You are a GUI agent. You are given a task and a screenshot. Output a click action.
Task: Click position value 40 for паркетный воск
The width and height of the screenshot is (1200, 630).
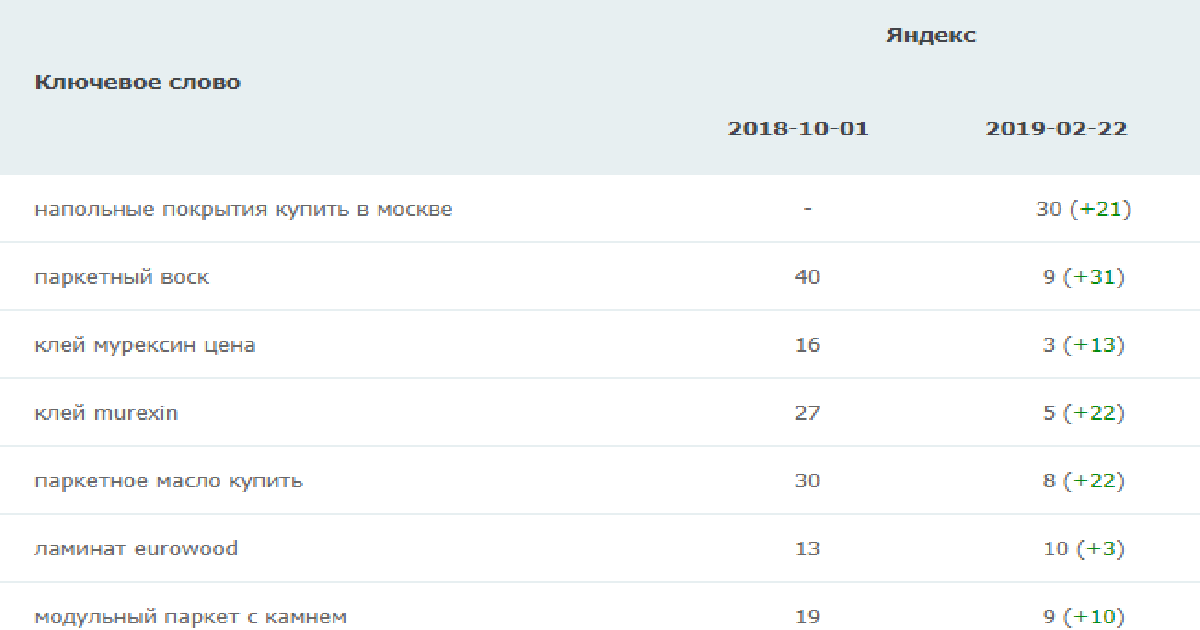tap(807, 277)
